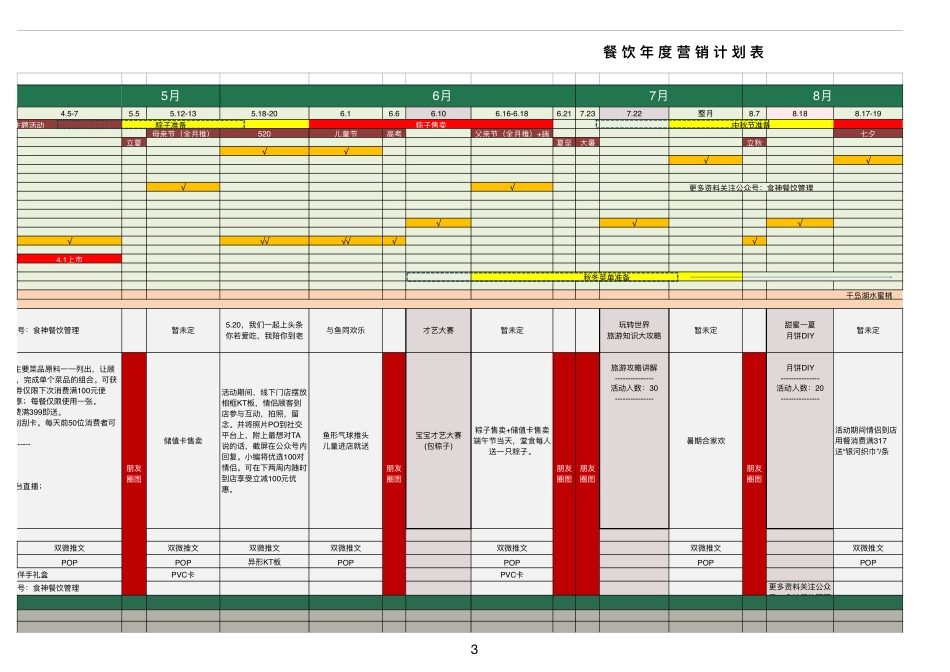Image resolution: width=950 pixels, height=672 pixels.
Task: Click the 宝宝才艺大赛 (包粽子) cell
Action: point(438,441)
